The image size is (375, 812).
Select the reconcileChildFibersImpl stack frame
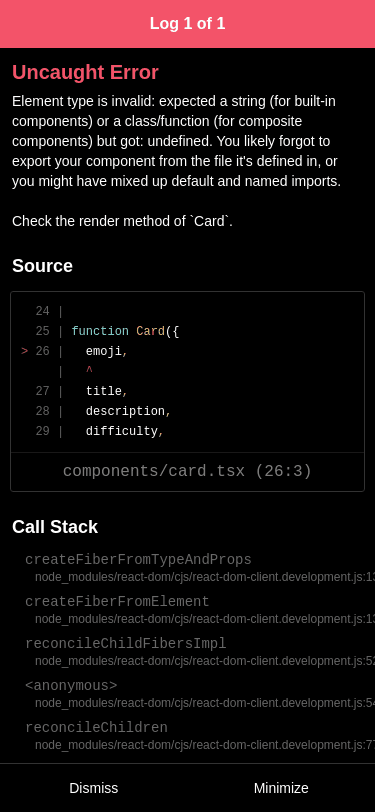[x=126, y=644]
